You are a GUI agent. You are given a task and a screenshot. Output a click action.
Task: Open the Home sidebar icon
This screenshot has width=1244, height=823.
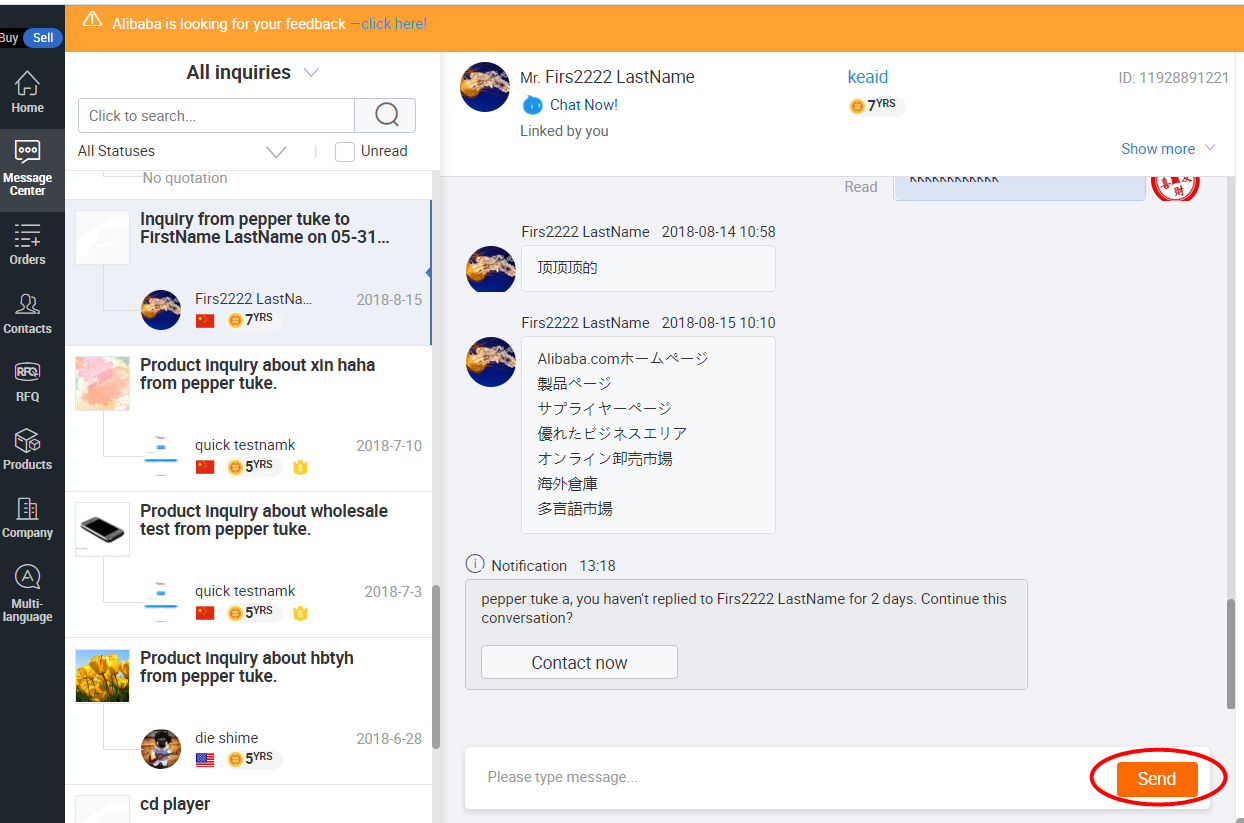(28, 92)
